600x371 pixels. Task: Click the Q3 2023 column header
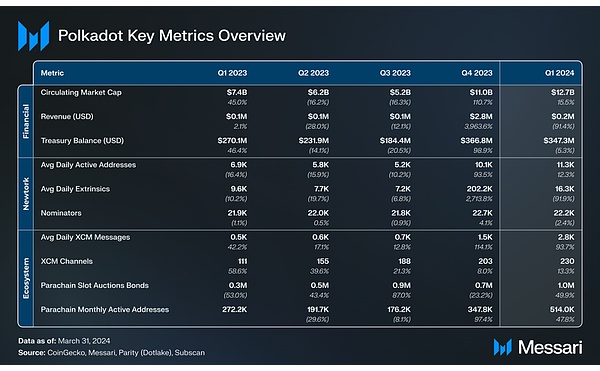tap(395, 73)
